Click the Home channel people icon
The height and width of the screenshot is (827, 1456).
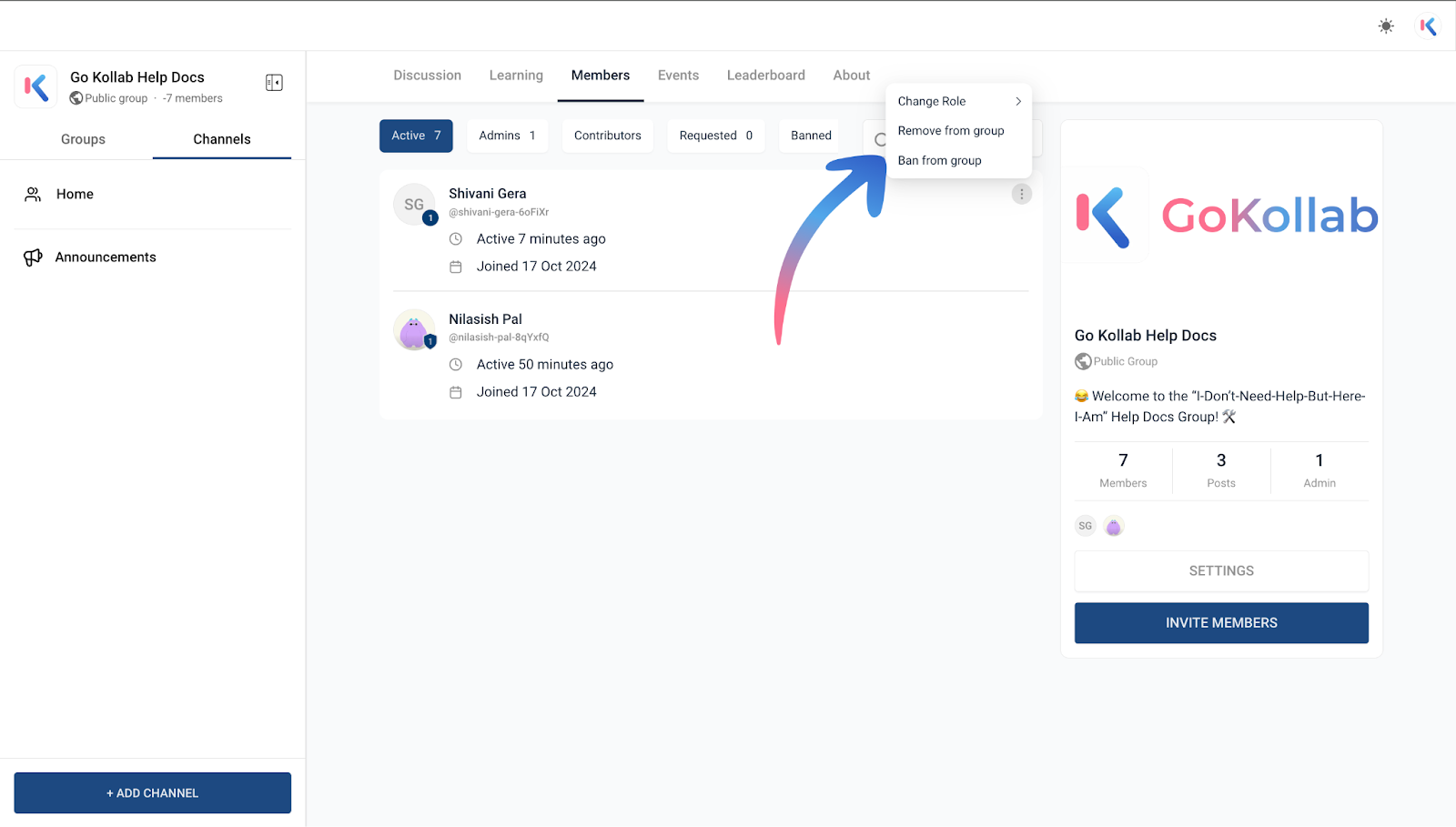tap(33, 195)
